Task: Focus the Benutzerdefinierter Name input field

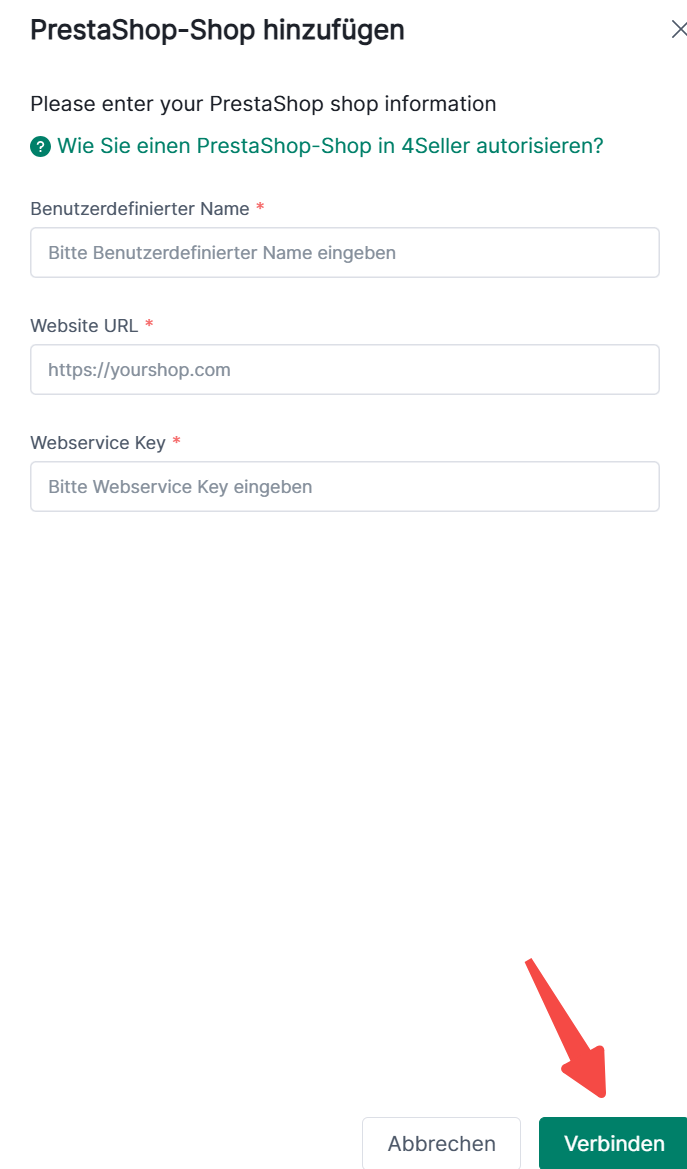Action: coord(344,253)
